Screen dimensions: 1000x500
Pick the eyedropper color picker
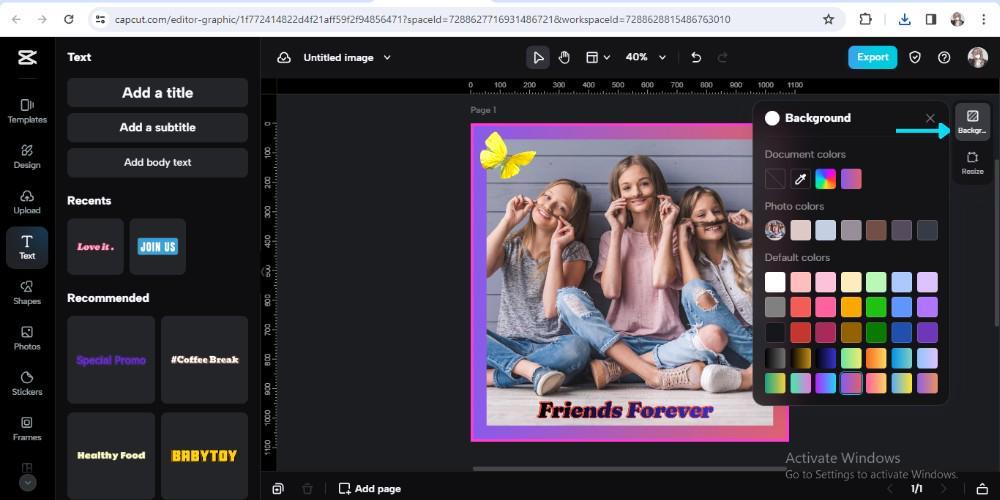point(800,179)
